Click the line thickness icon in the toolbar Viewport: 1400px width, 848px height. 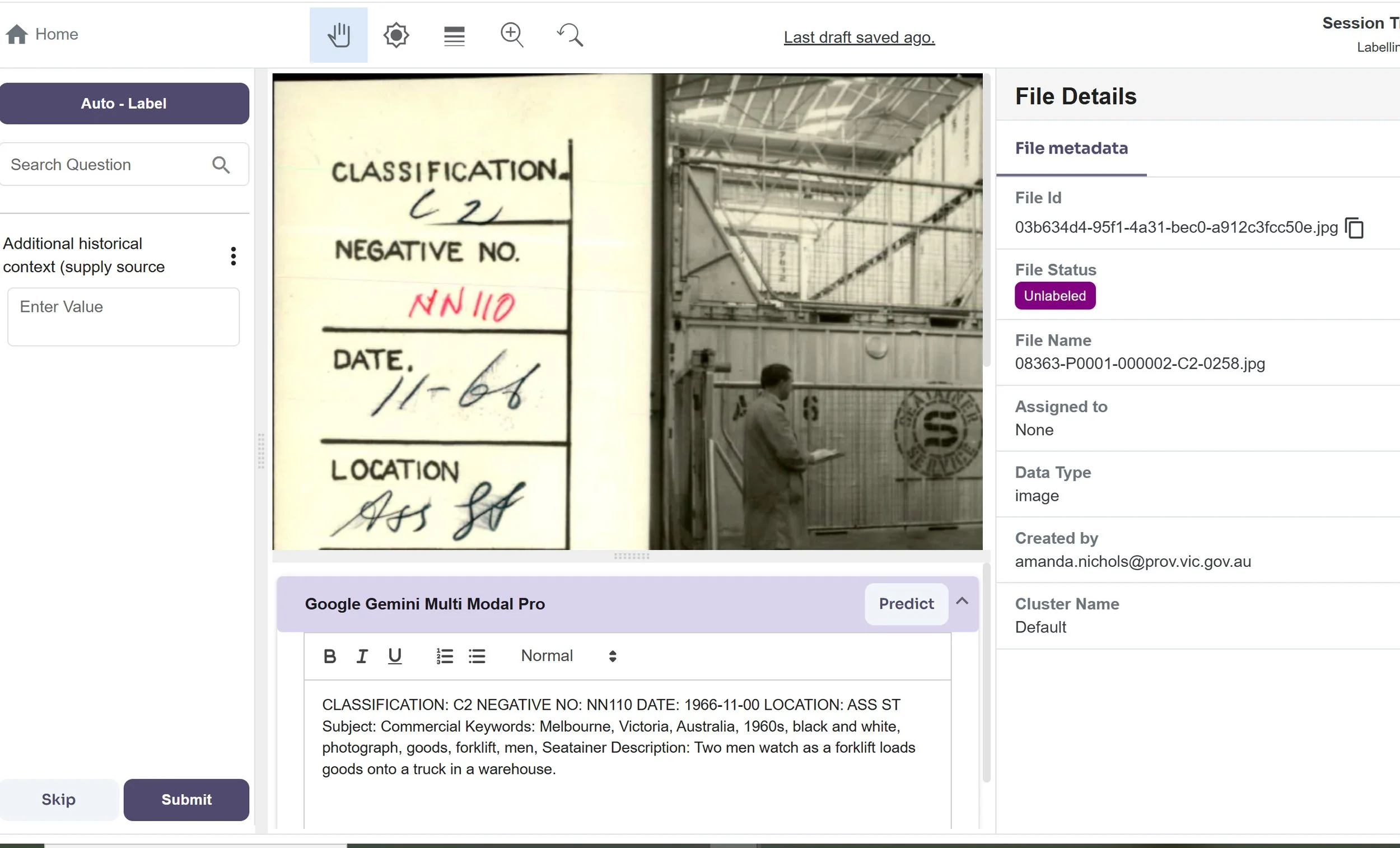coord(454,35)
